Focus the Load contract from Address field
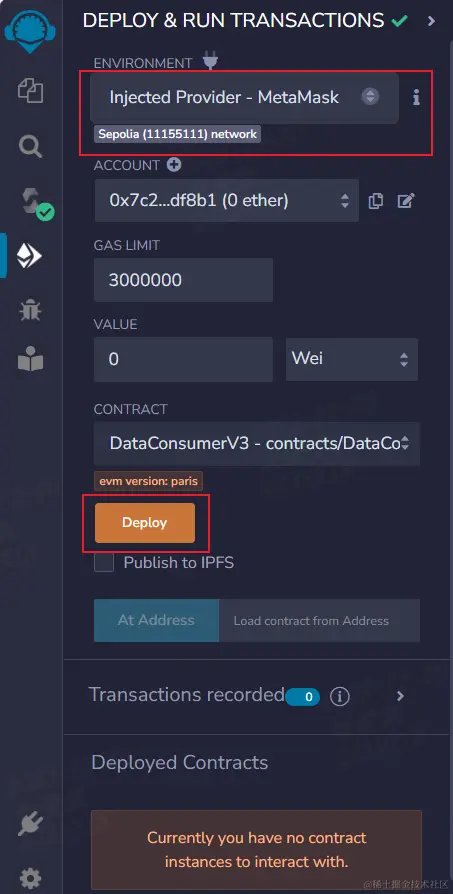 (320, 620)
